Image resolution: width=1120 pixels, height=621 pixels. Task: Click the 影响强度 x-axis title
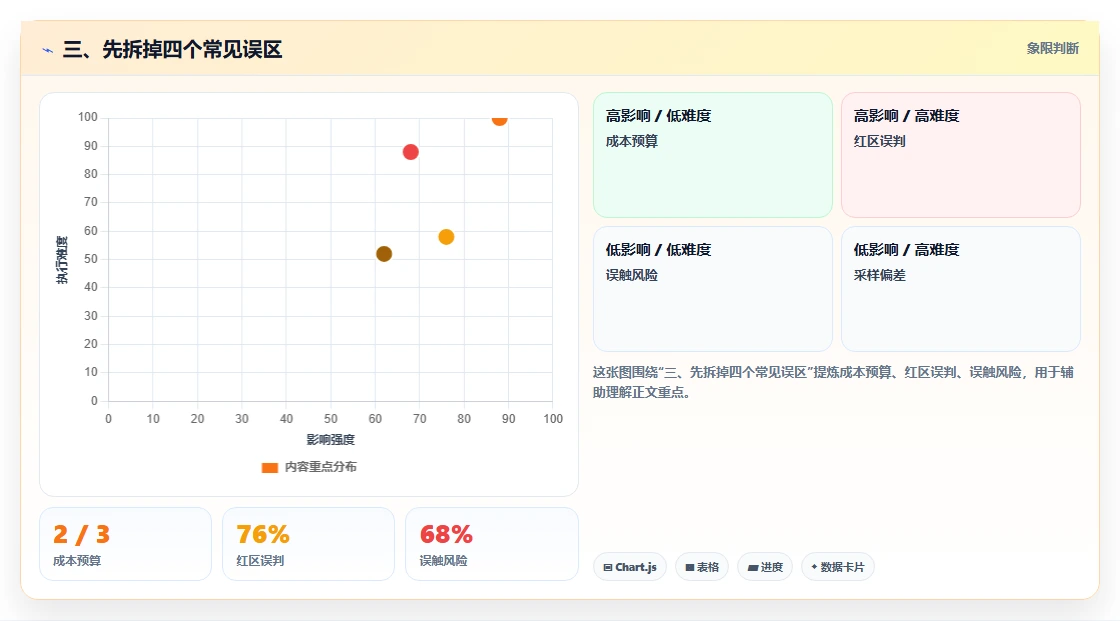point(331,439)
